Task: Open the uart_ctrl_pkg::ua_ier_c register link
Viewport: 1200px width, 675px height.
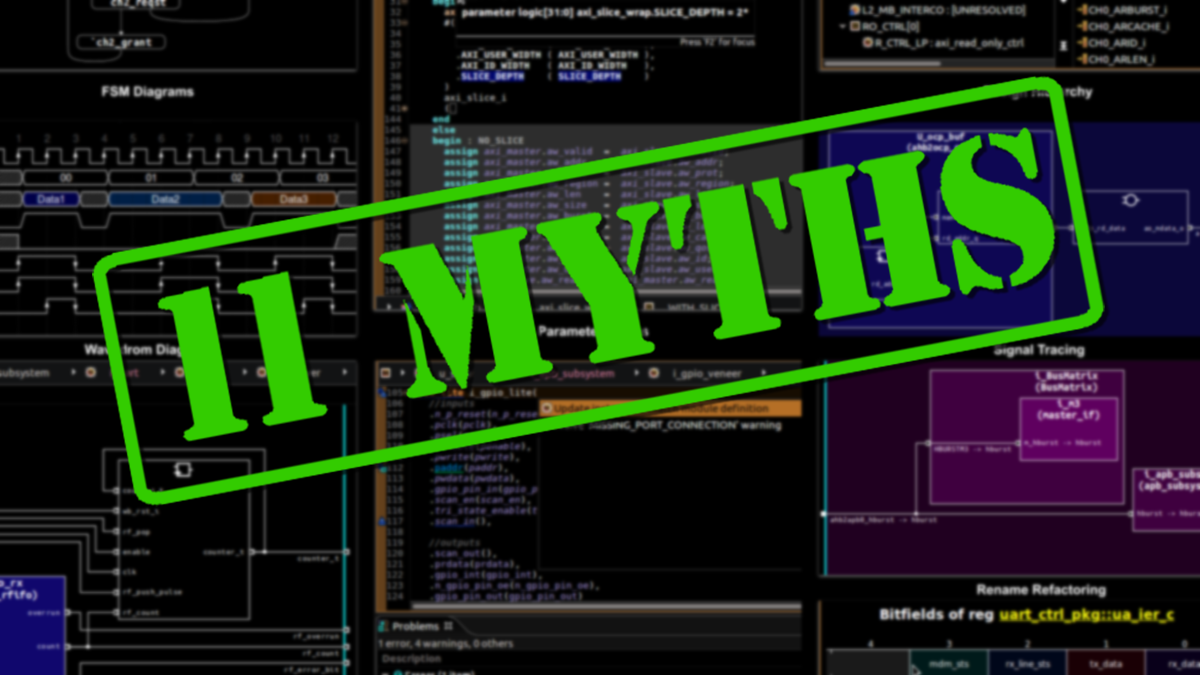Action: (1085, 618)
